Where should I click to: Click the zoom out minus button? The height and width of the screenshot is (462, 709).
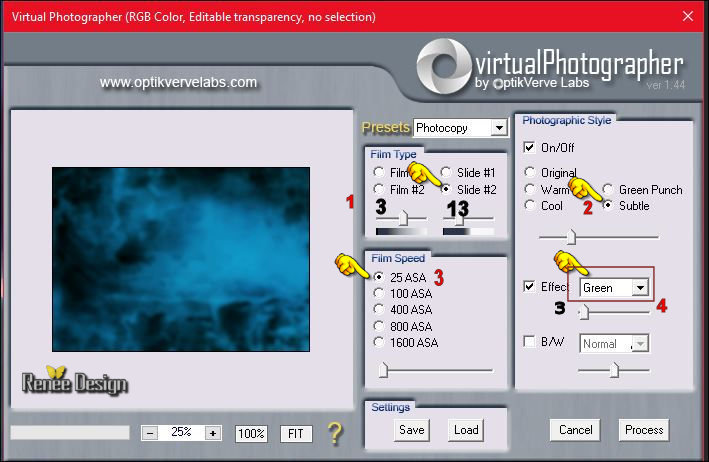point(150,434)
